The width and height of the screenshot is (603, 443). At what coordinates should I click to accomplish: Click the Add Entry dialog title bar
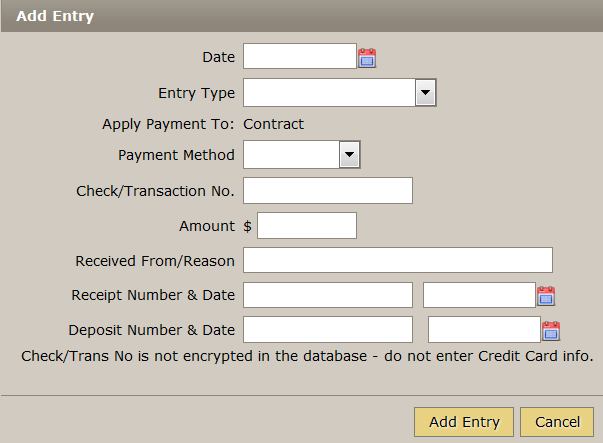302,16
